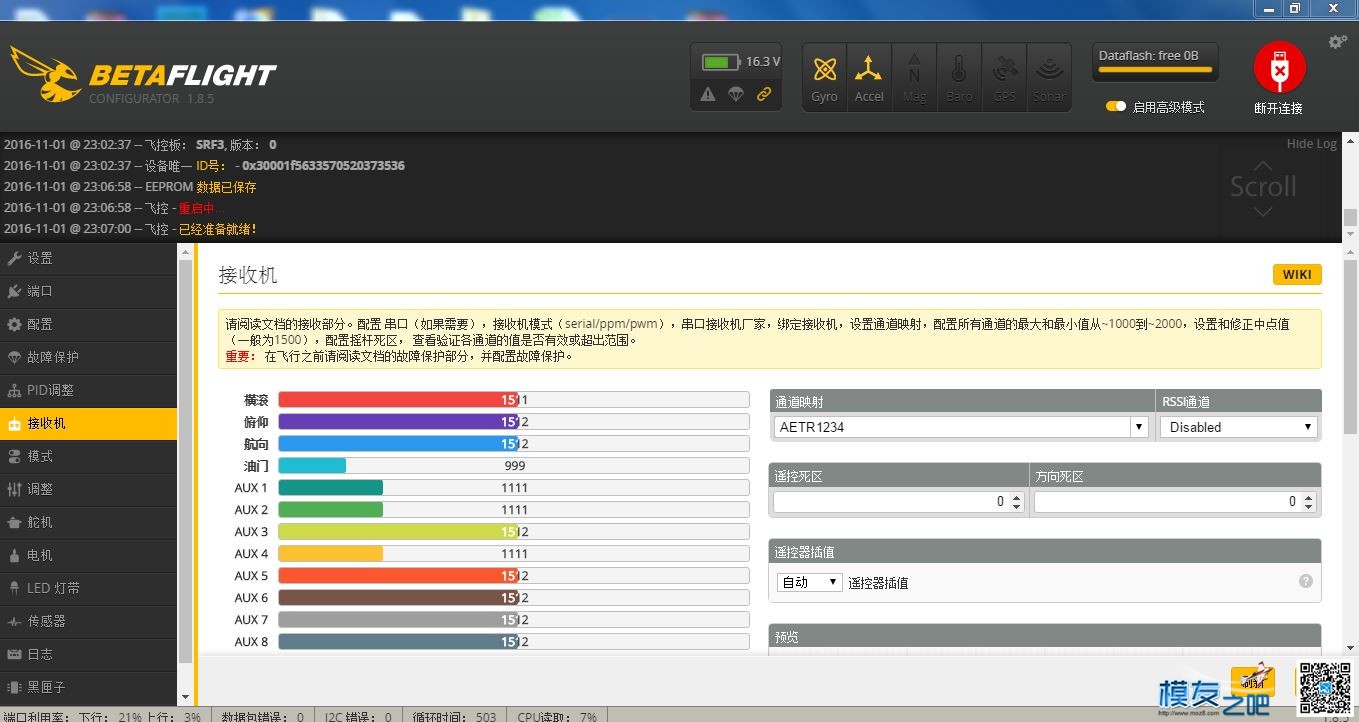Click the 方向死区 input field
The width and height of the screenshot is (1359, 722).
1175,502
